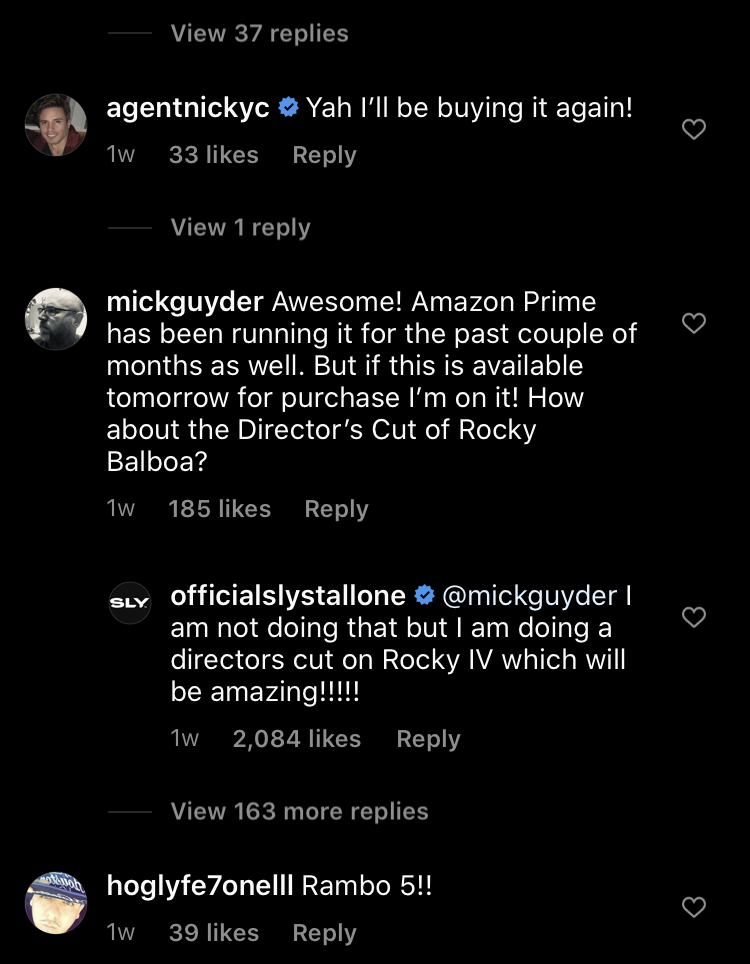This screenshot has width=750, height=964.
Task: Open hoglyfe7onelll's profile avatar
Action: tap(56, 903)
